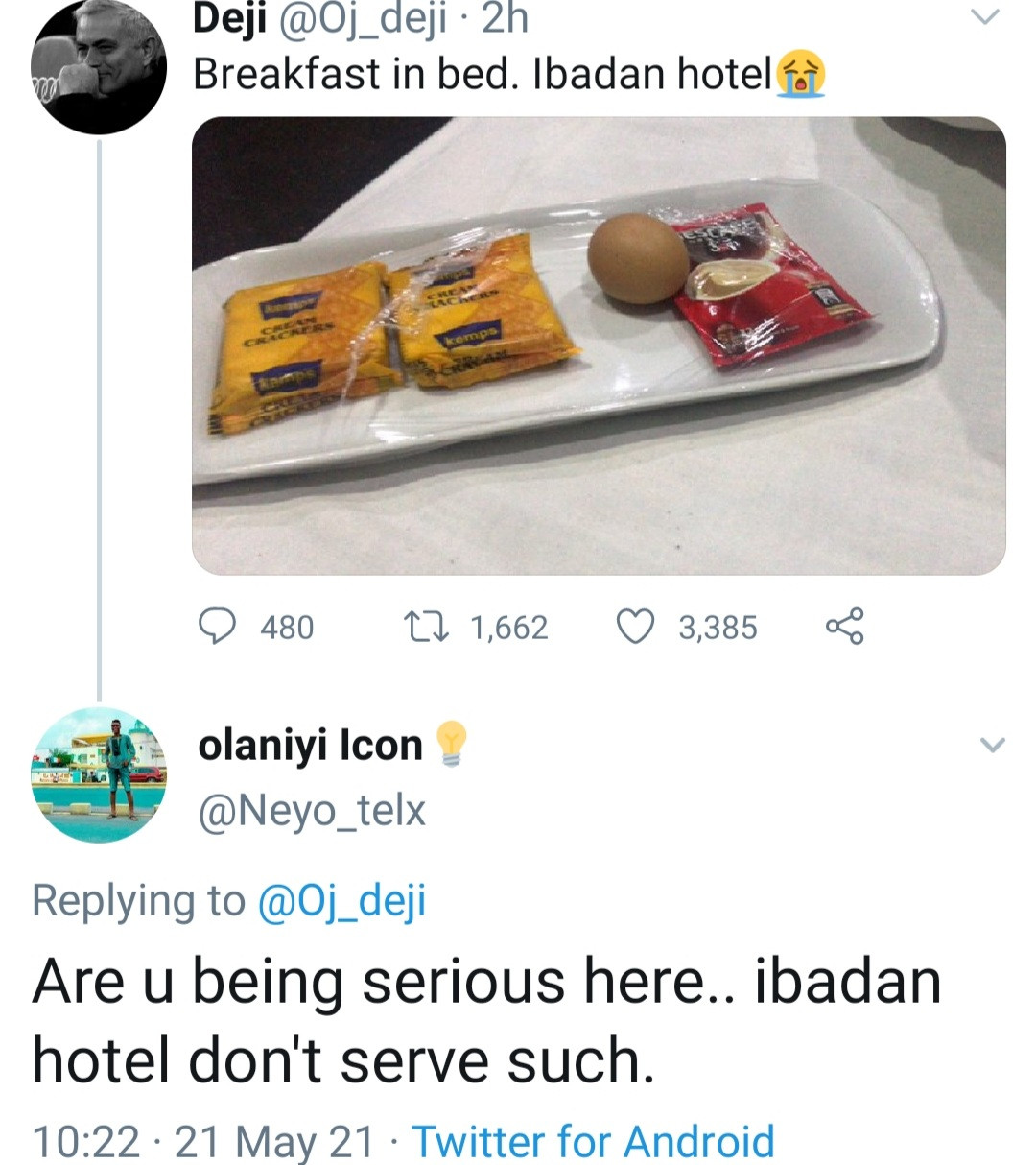The width and height of the screenshot is (1036, 1165).
Task: Click the 480 replies count
Action: point(287,628)
